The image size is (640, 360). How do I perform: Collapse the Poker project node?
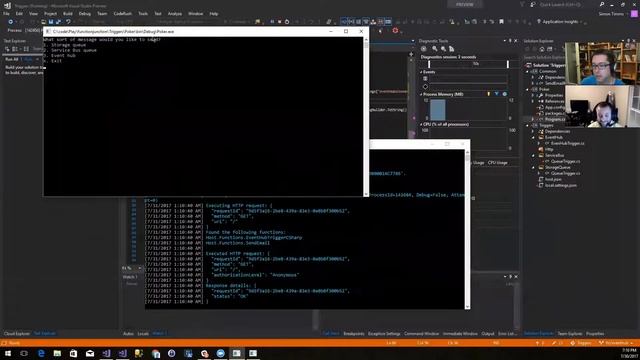pos(527,89)
